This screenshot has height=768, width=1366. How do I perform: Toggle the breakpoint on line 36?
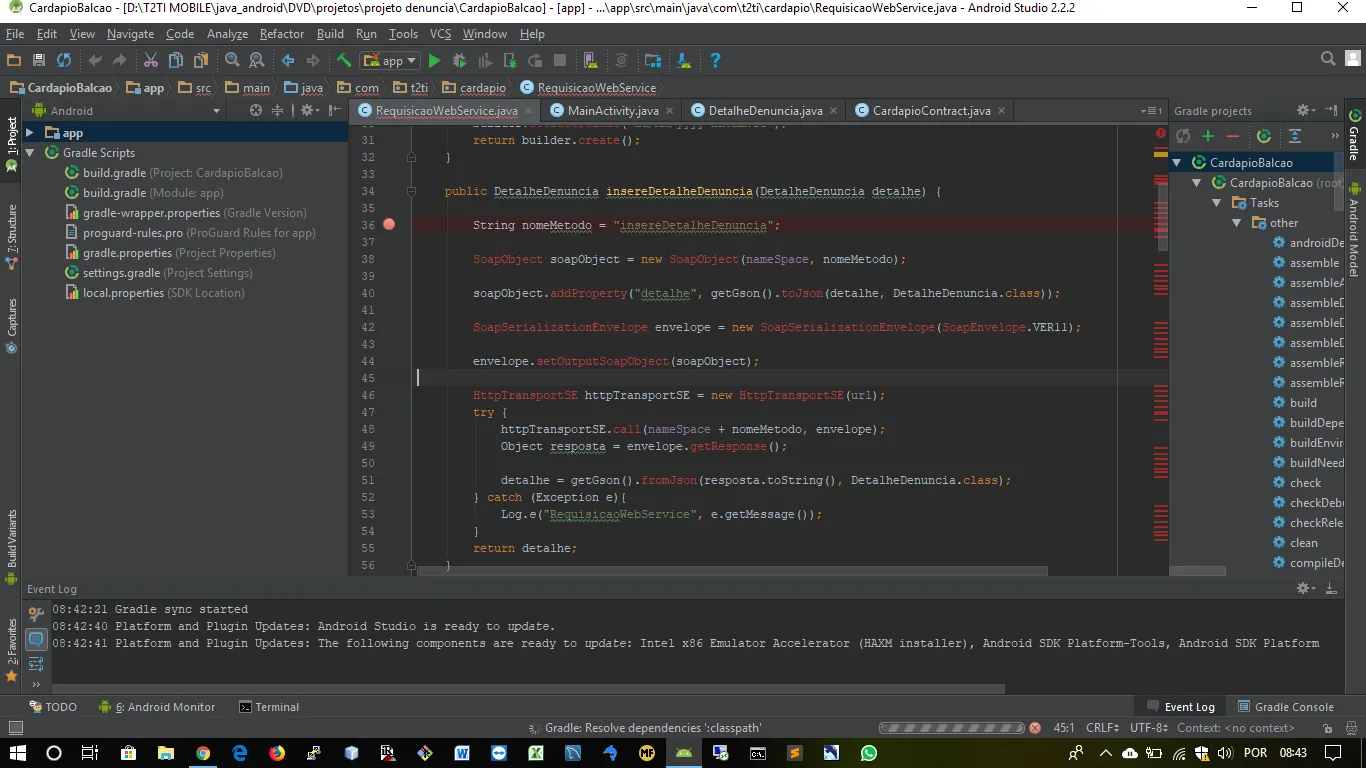(389, 225)
